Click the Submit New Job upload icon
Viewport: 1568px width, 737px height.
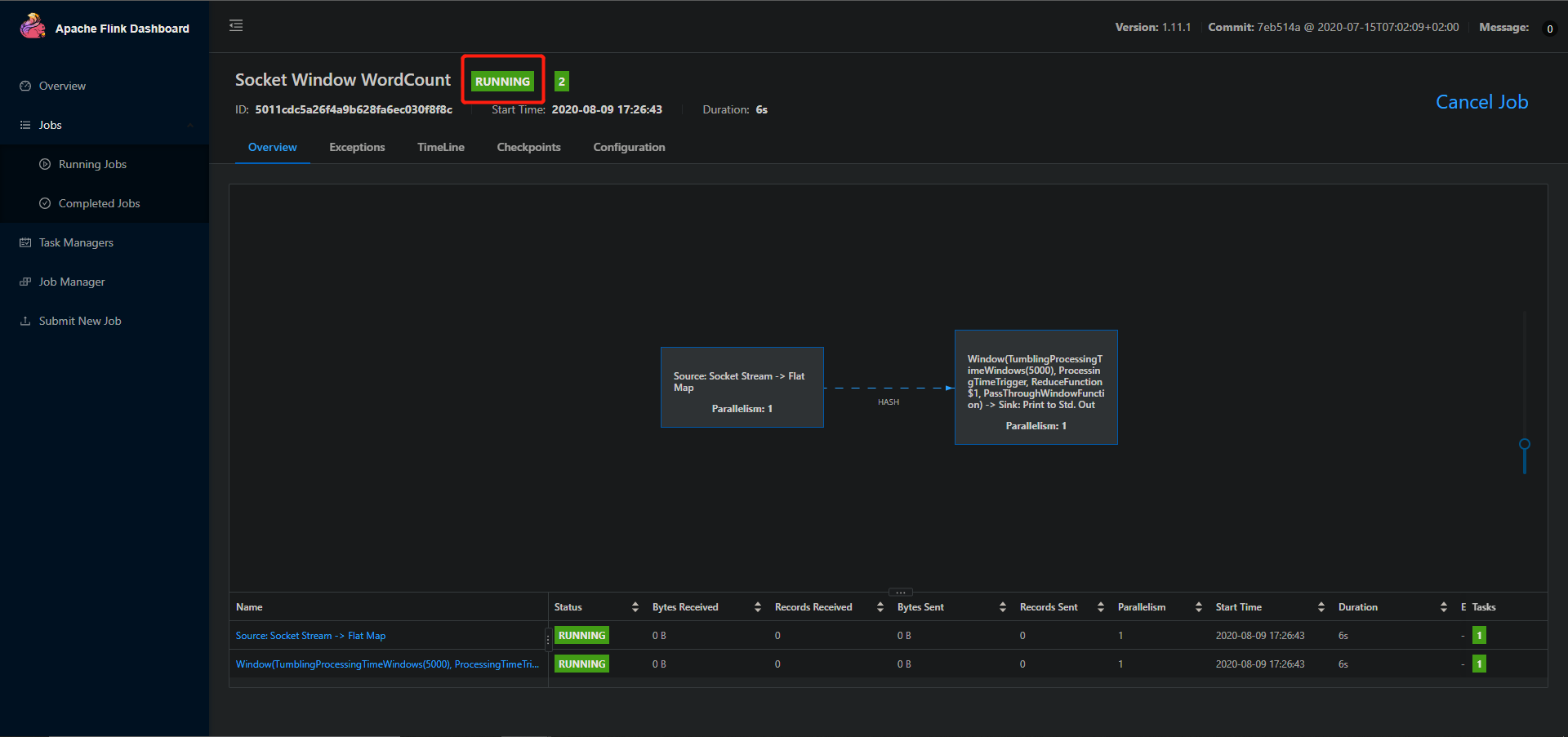pyautogui.click(x=25, y=321)
